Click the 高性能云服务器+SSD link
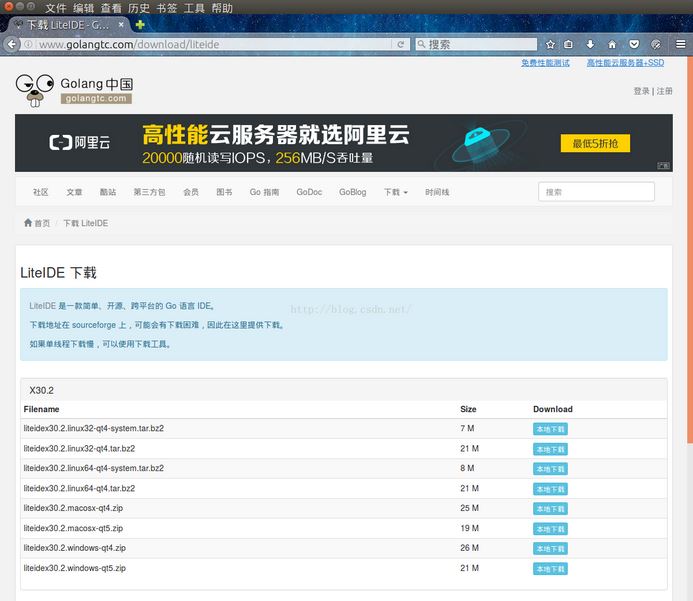The width and height of the screenshot is (693, 601). point(625,63)
